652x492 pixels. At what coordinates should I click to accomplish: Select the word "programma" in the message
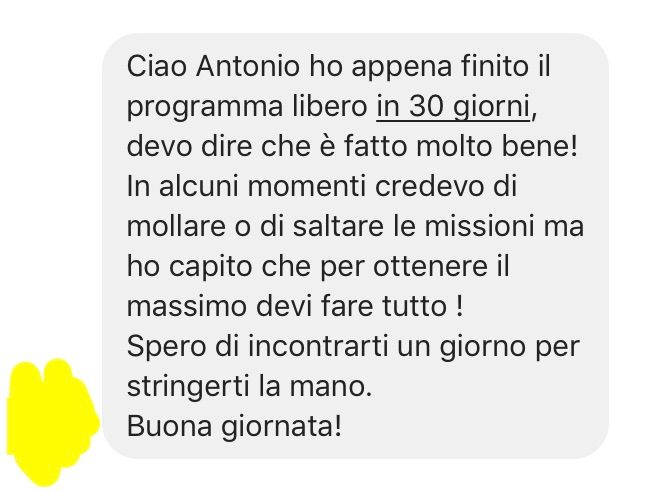[x=205, y=108]
